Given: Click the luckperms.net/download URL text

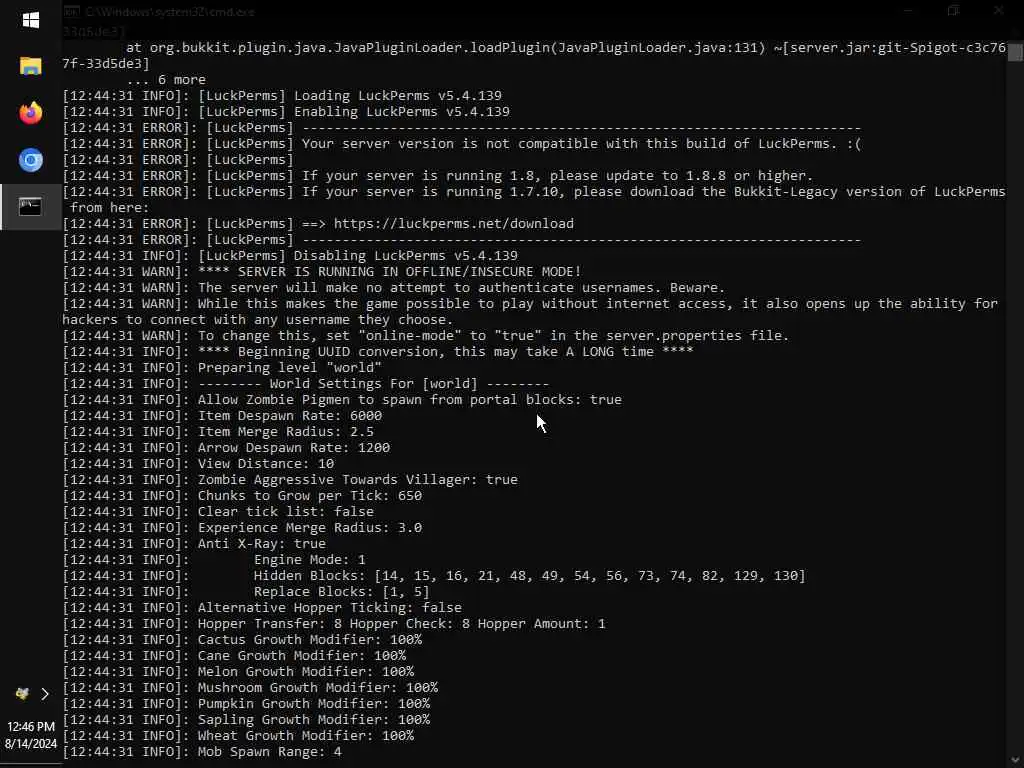Looking at the screenshot, I should click(x=453, y=223).
